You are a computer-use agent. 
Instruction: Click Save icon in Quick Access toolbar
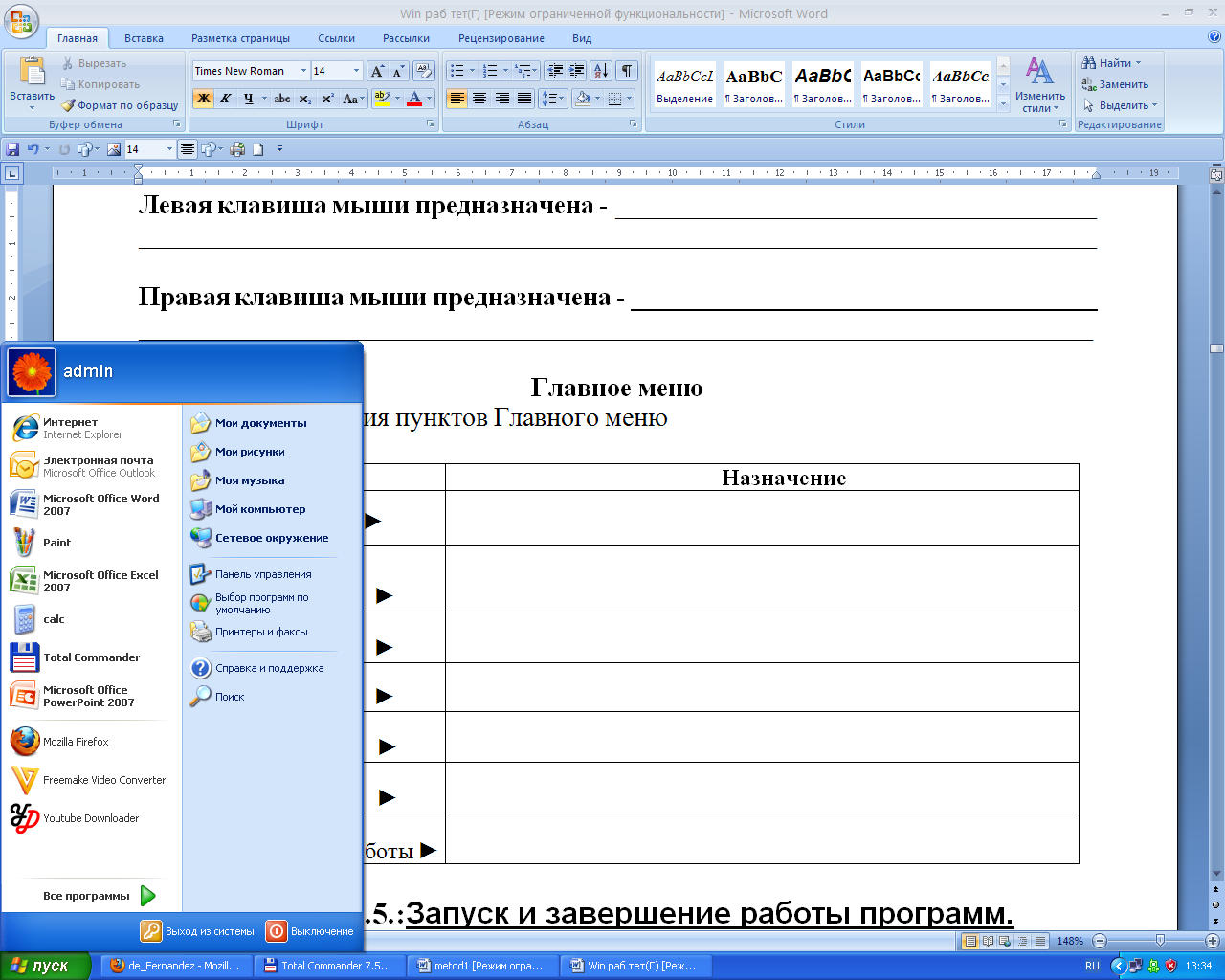pyautogui.click(x=12, y=149)
